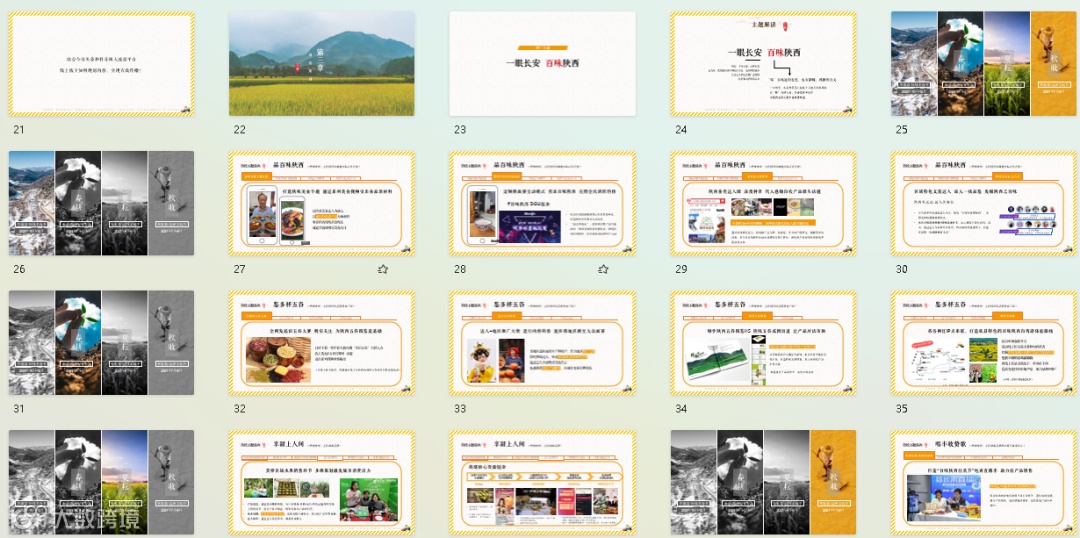Select slide 31 with spring panel in color
1080x538 pixels.
(101, 342)
